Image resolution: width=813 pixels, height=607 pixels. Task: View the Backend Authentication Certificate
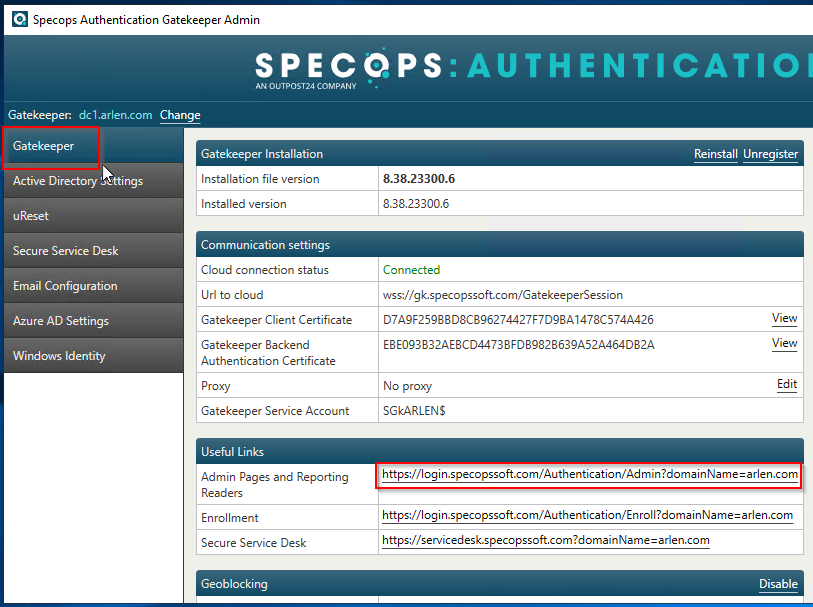coord(784,343)
